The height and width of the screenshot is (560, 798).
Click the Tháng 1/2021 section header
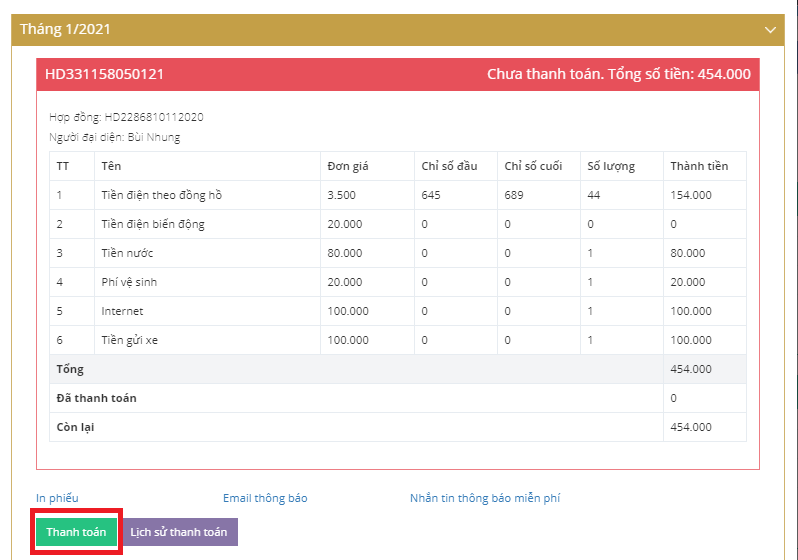pyautogui.click(x=66, y=29)
